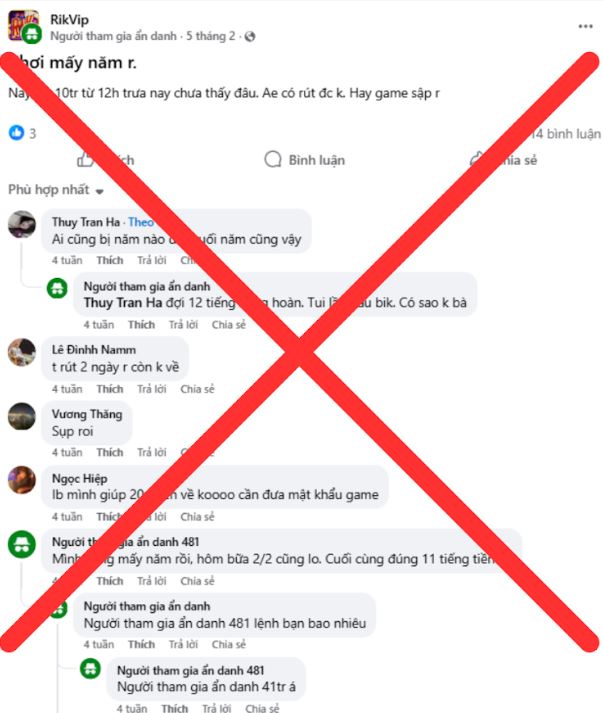
Task: Click Ngọc Hiệp's avatar
Action: [x=22, y=480]
